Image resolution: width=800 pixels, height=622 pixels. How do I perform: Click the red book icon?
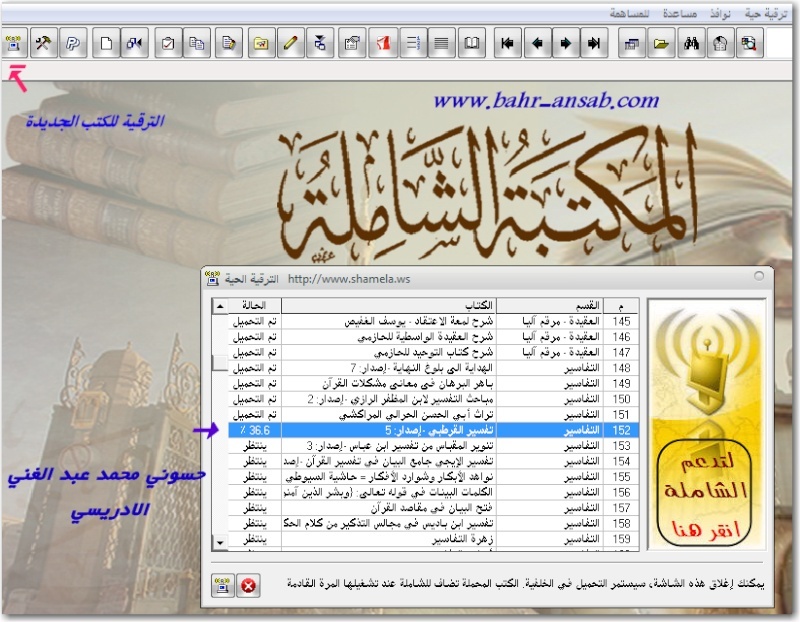383,43
